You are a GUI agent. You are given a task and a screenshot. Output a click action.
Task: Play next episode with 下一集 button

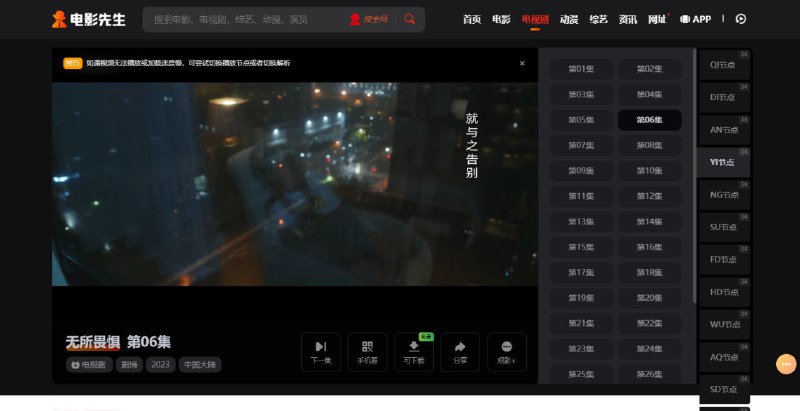(x=320, y=351)
